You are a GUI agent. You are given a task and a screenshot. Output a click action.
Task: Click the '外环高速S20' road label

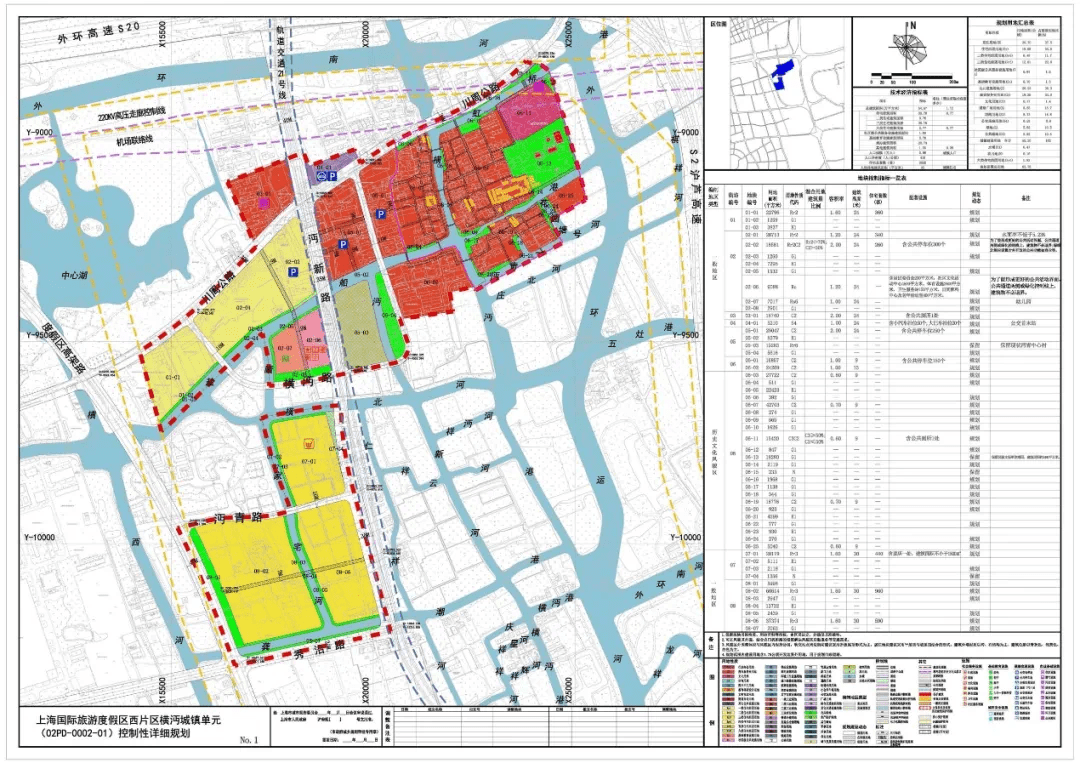100,34
